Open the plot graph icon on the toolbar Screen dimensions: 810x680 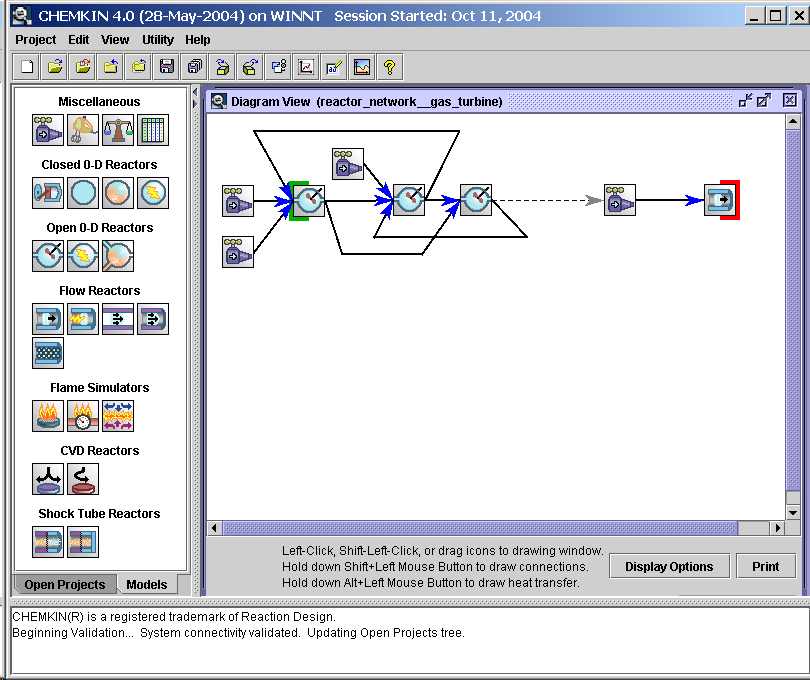coord(306,66)
